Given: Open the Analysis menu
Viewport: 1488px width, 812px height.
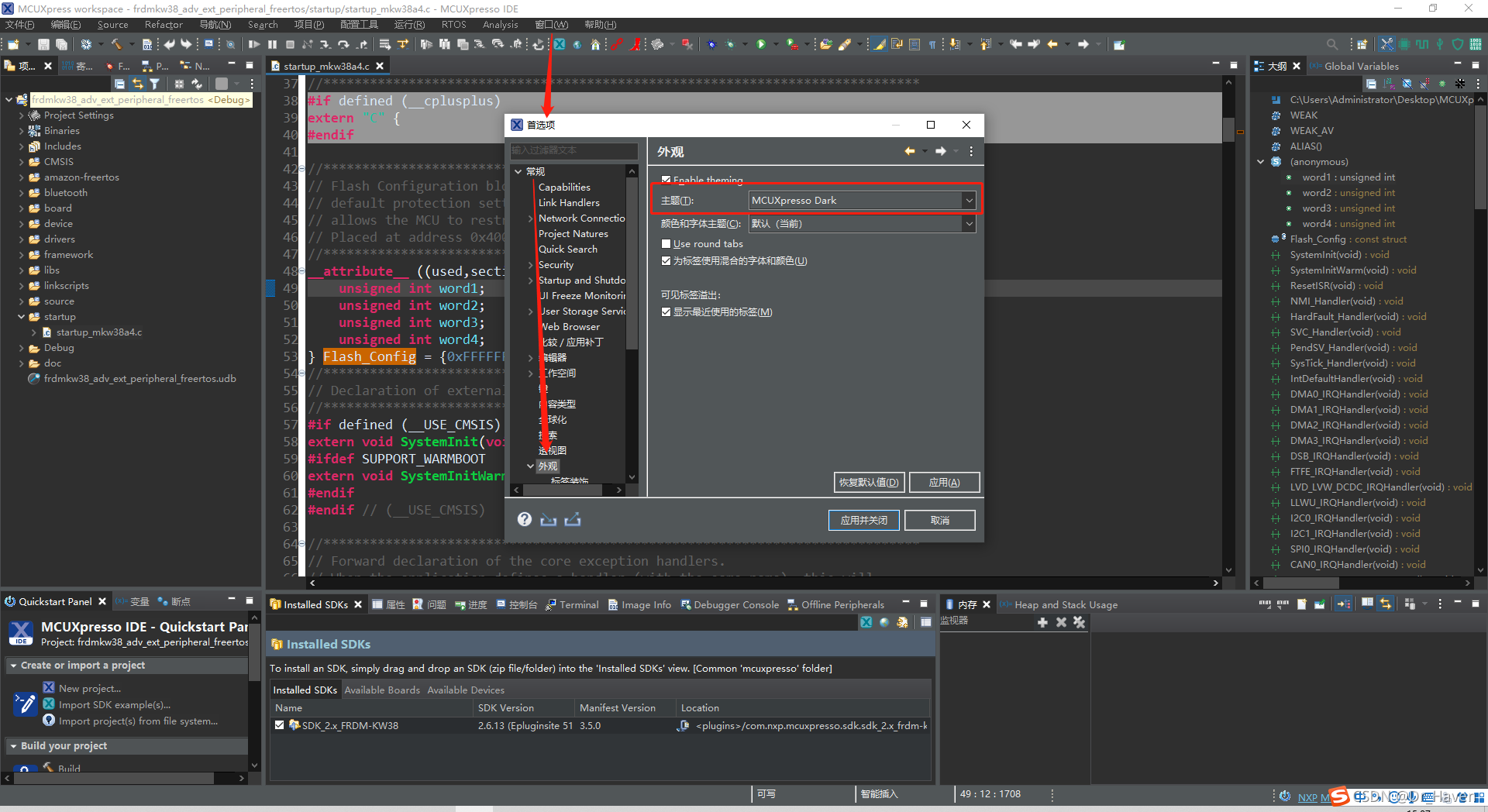Looking at the screenshot, I should point(500,25).
